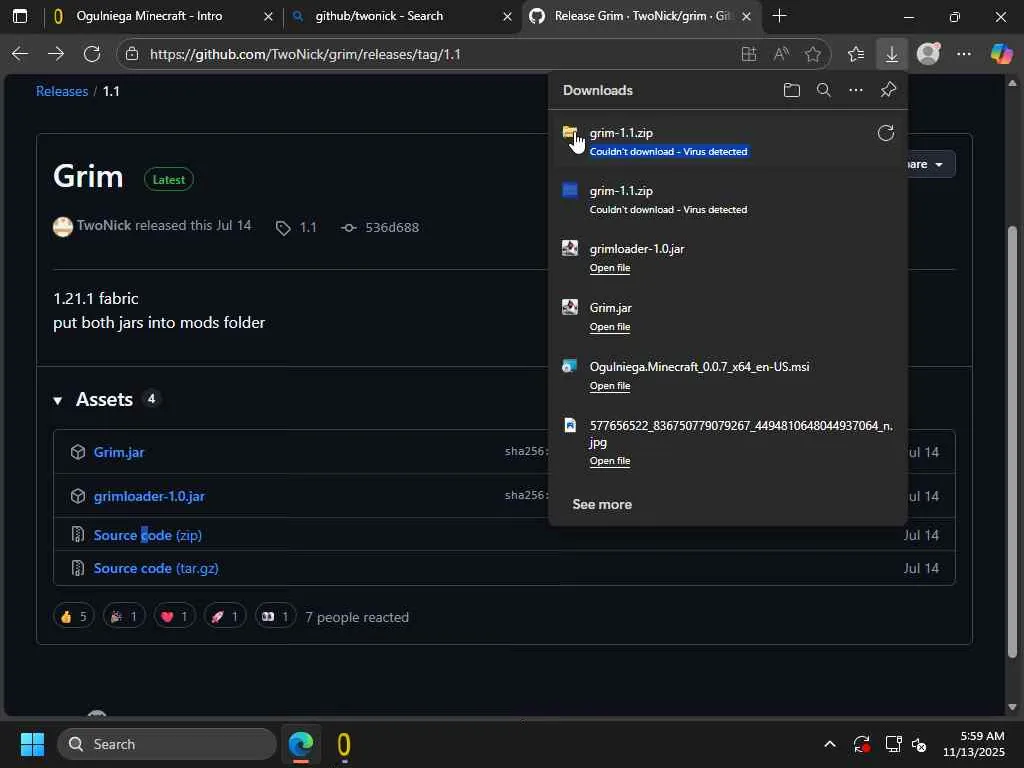This screenshot has height=768, width=1024.
Task: Go back with the browser back arrow
Action: 20,54
